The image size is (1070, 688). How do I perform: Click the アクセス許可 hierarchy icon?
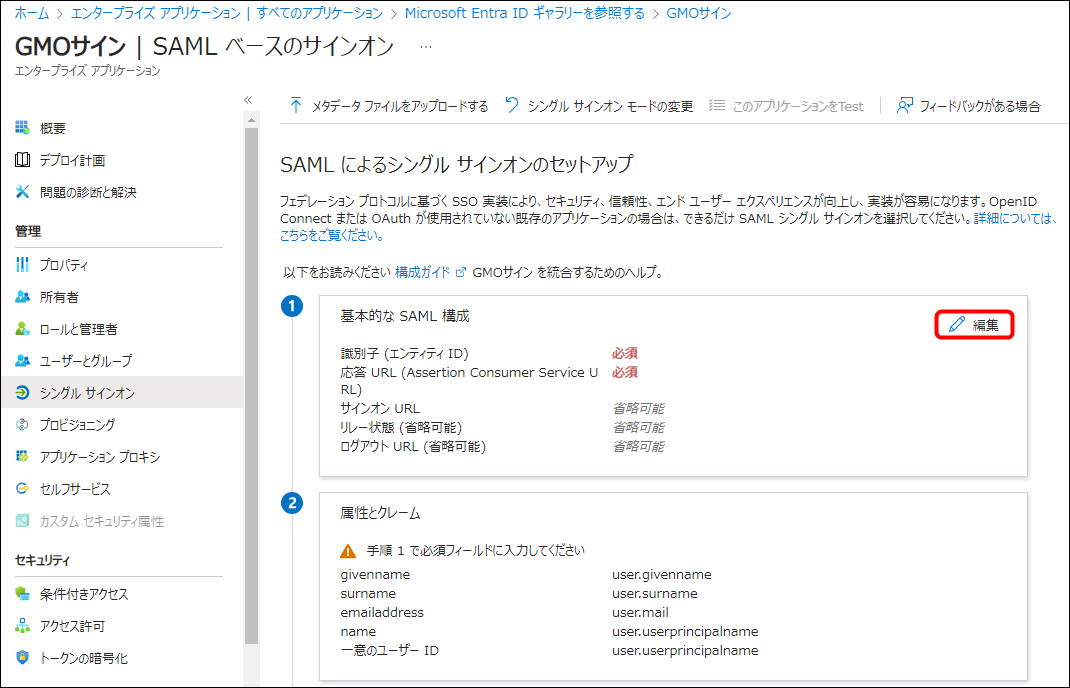tap(23, 626)
